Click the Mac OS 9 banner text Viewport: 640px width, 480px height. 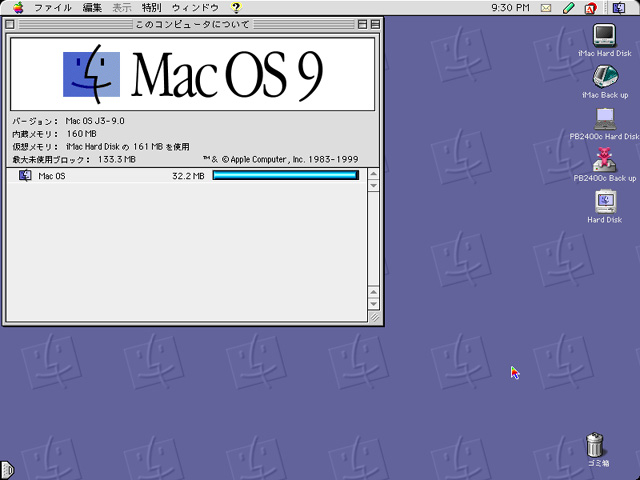click(x=227, y=75)
